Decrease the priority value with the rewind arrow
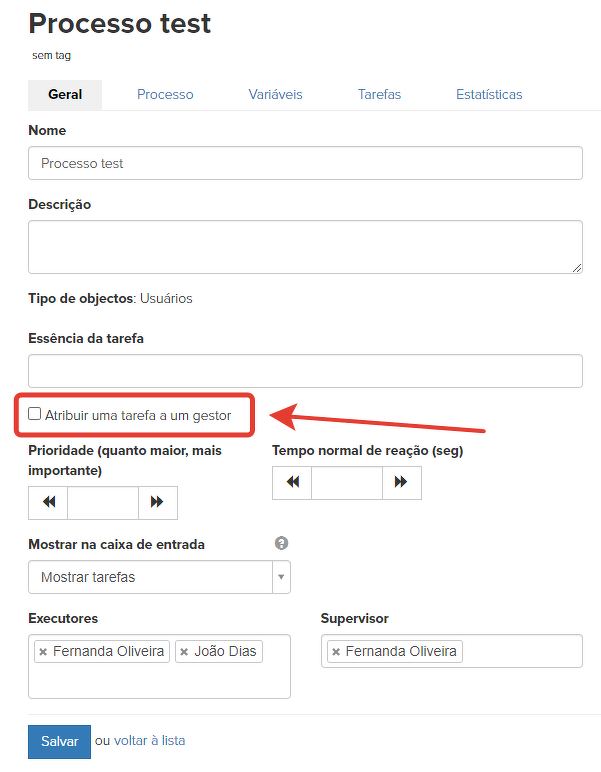Image resolution: width=601 pixels, height=772 pixels. pyautogui.click(x=49, y=502)
